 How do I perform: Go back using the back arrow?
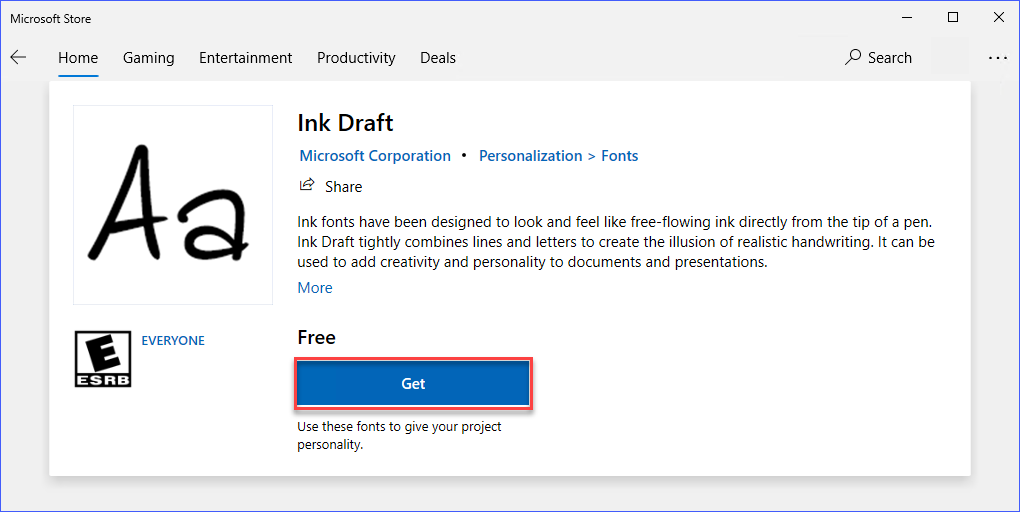click(18, 57)
